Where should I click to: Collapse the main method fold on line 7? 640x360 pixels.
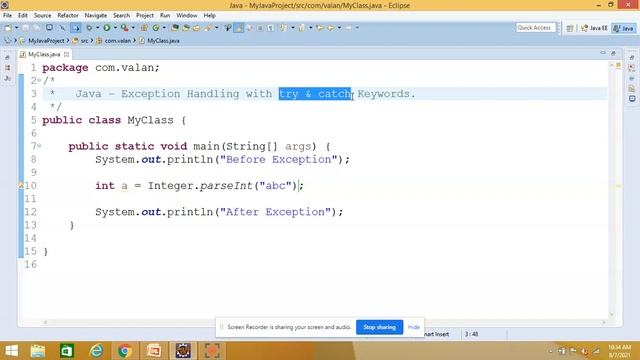(x=39, y=146)
